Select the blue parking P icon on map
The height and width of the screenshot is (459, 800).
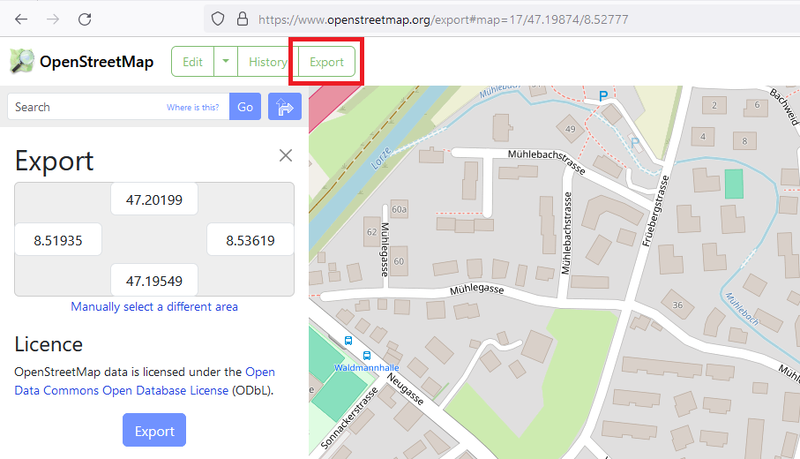click(603, 95)
